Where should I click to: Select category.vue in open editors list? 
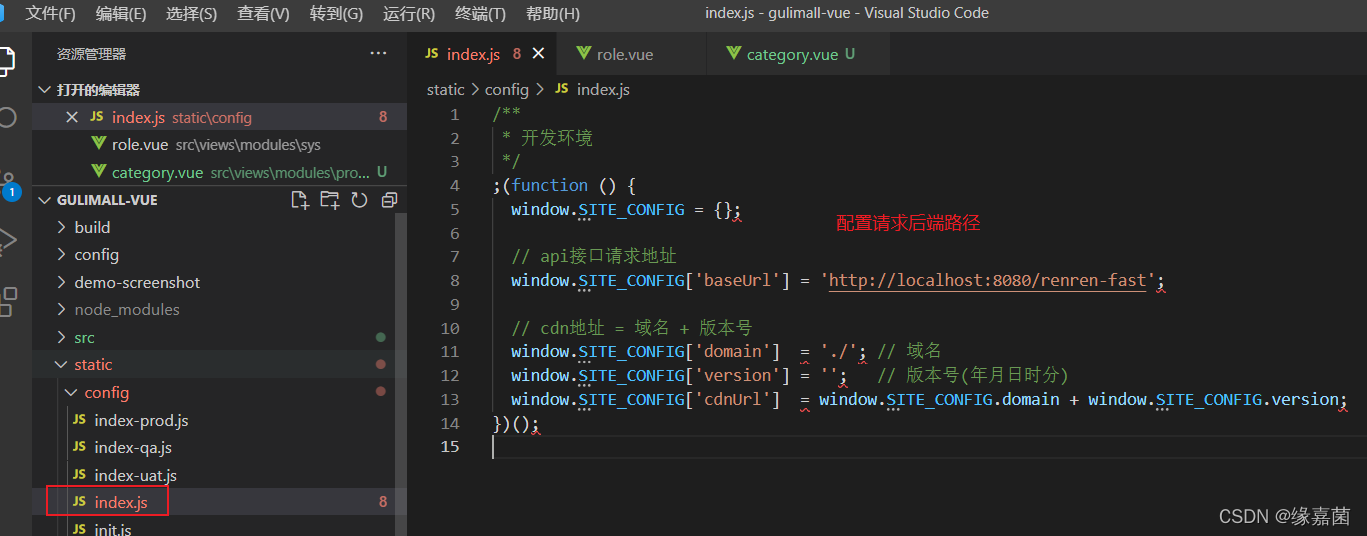point(220,172)
